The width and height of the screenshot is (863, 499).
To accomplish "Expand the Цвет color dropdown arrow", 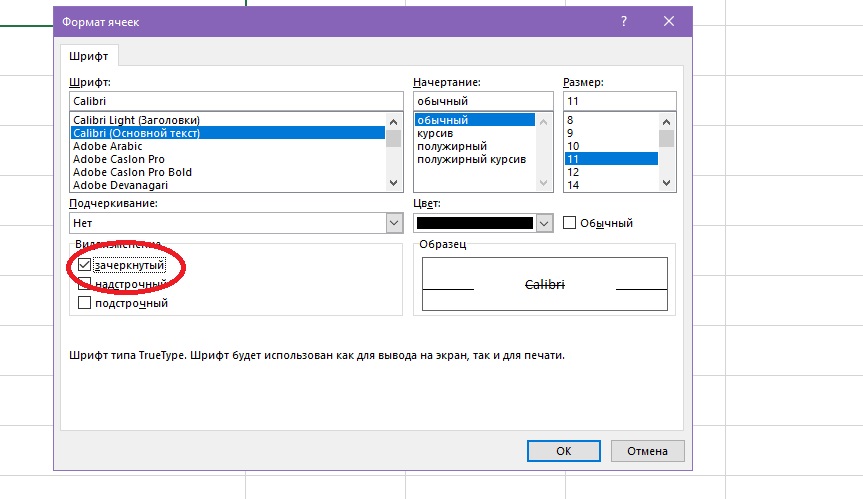I will (544, 223).
